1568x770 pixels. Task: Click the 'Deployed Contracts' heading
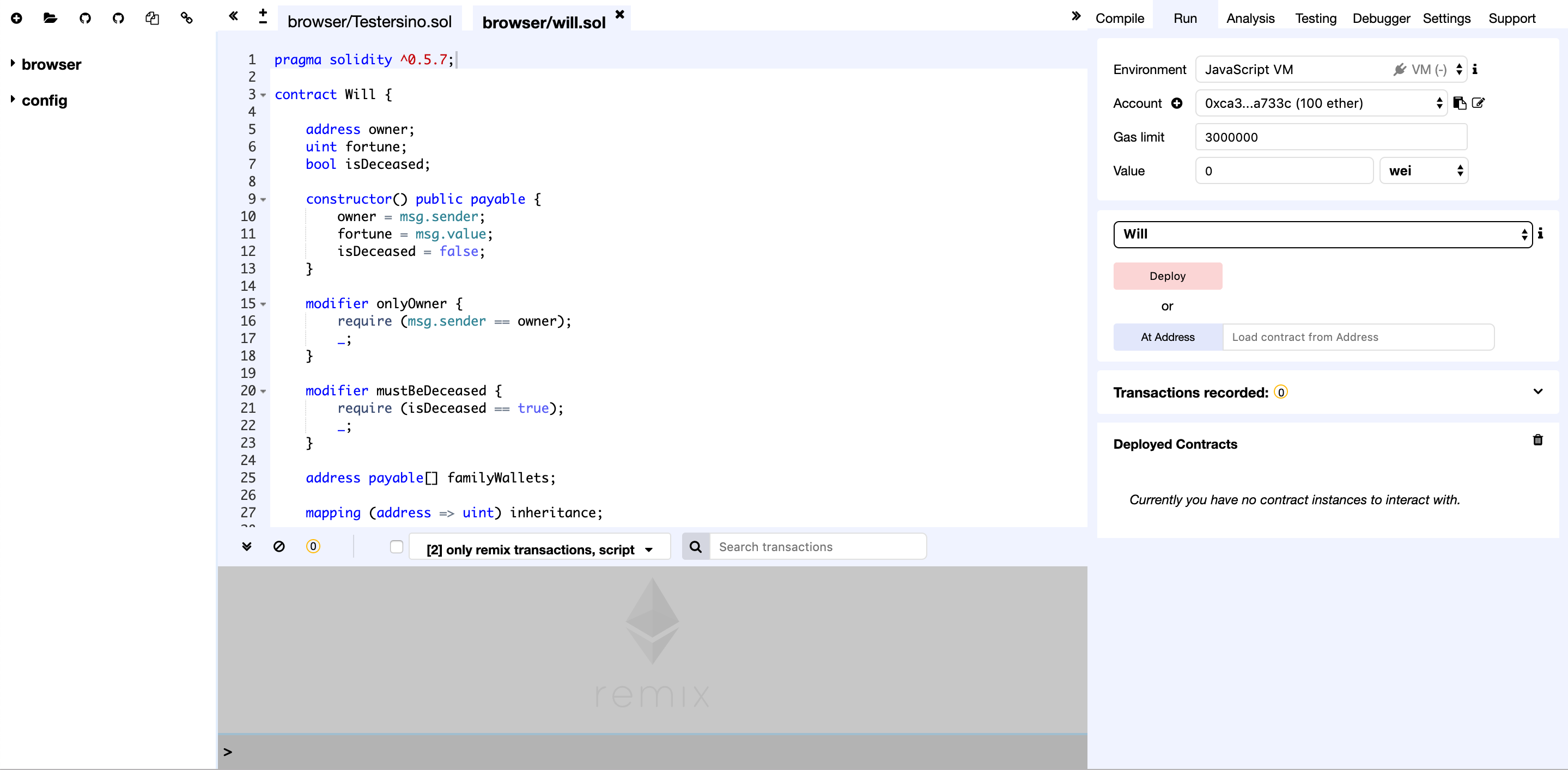pos(1175,444)
